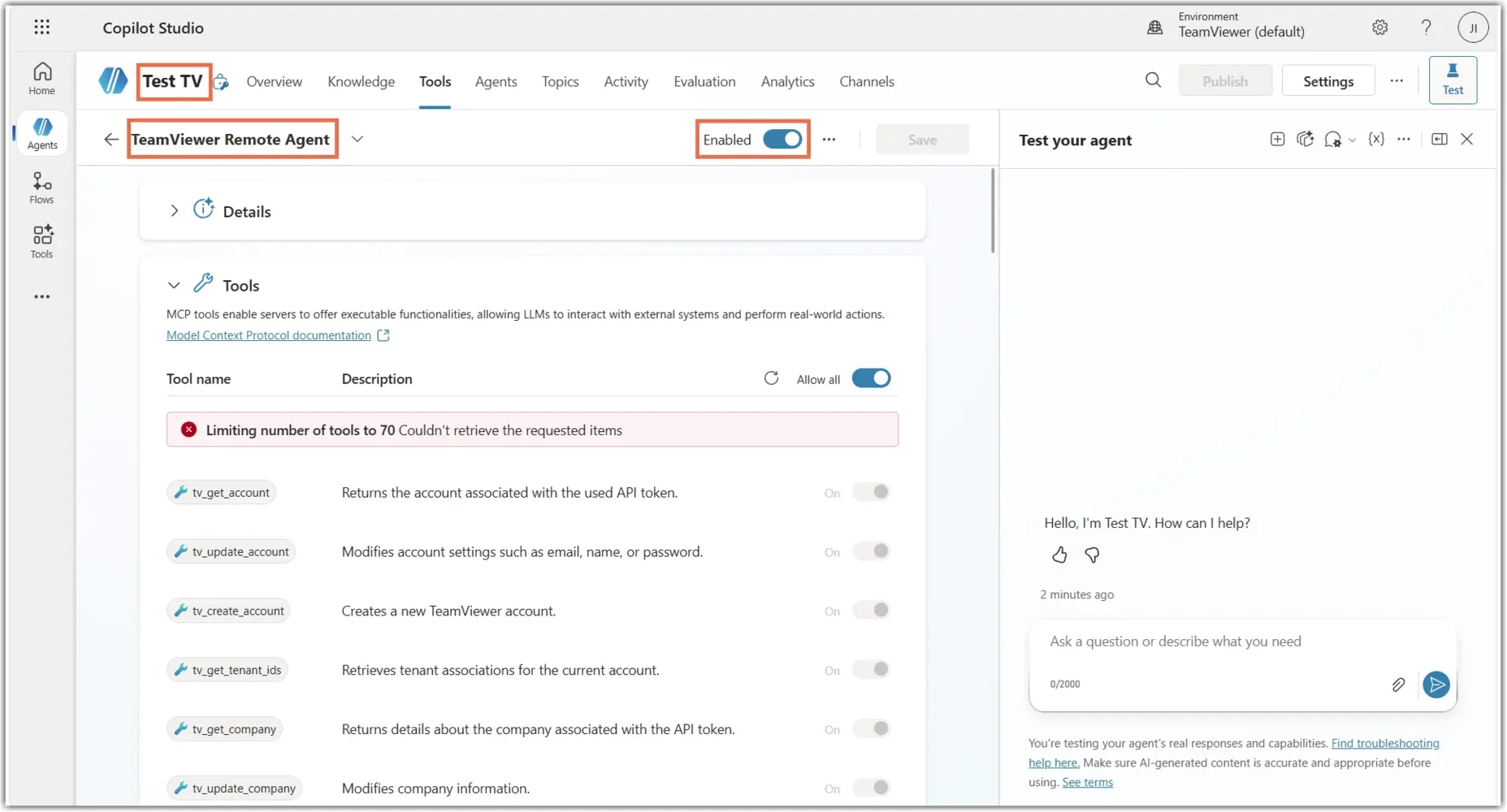Open environment picker globe icon

(1154, 28)
